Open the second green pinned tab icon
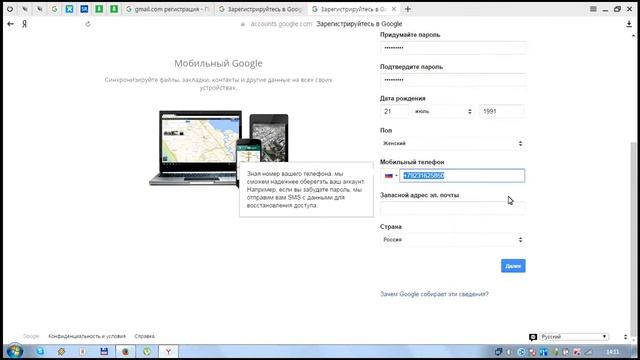Screen dimensions: 640x360 pyautogui.click(x=114, y=9)
